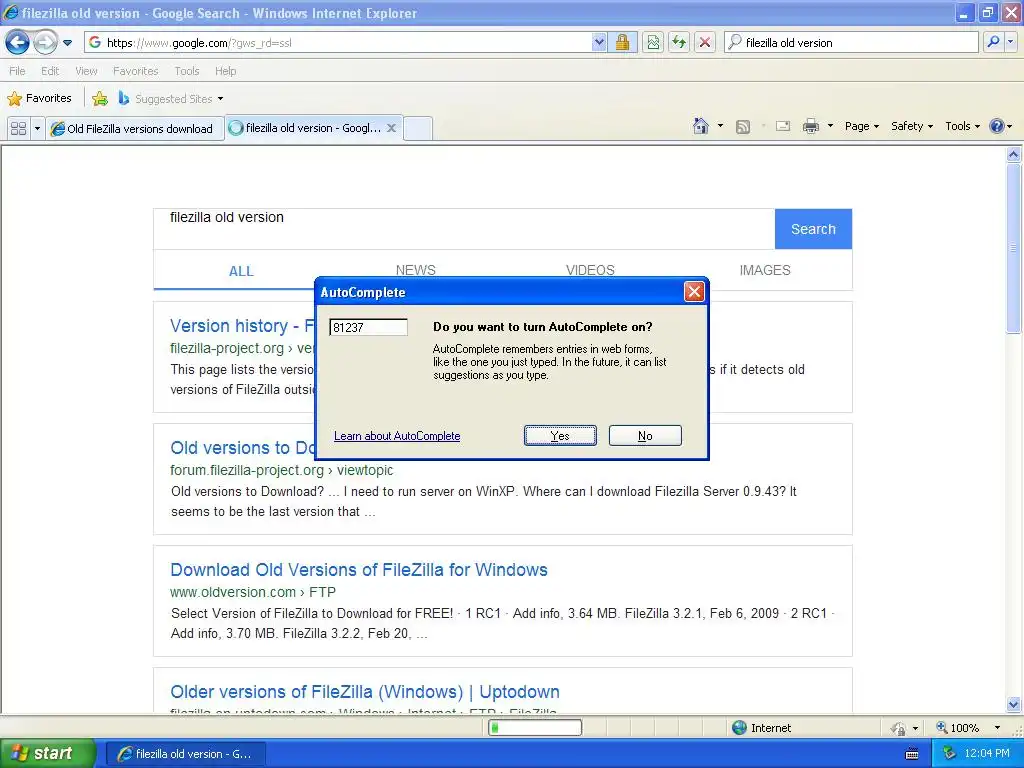The height and width of the screenshot is (768, 1024).
Task: Click the Google favicon in address bar
Action: [x=95, y=42]
